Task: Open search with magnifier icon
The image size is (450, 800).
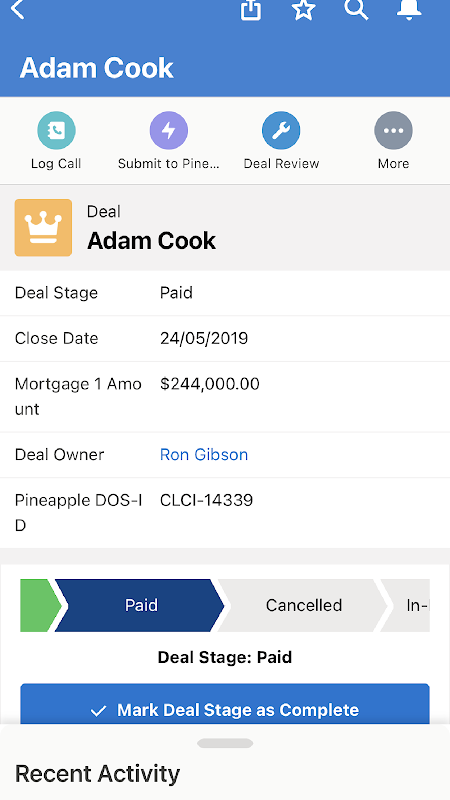Action: tap(356, 9)
